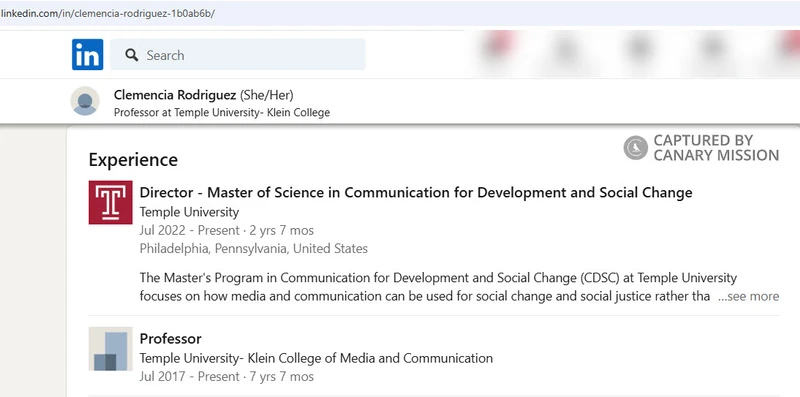Select 'Professor at Temple University- Klein College' headline
Screen dimensions: 800x397
click(222, 112)
